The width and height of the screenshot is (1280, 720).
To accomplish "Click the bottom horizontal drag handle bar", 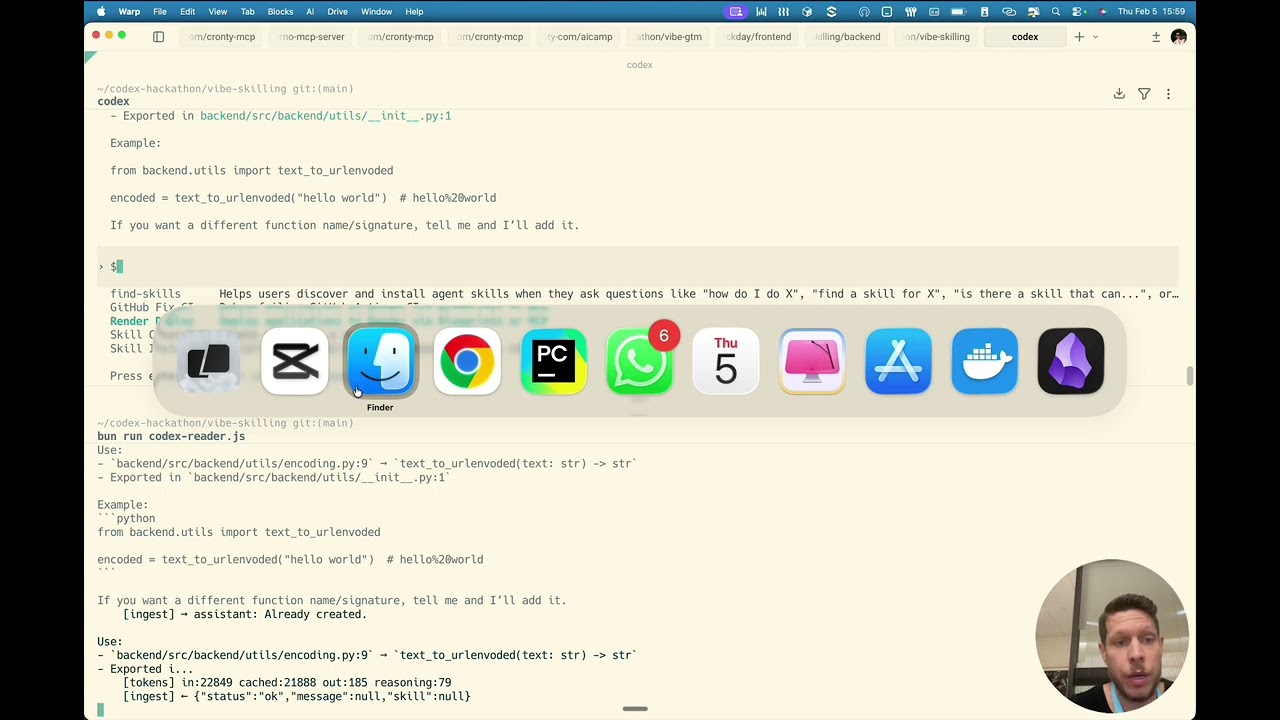I will [635, 709].
